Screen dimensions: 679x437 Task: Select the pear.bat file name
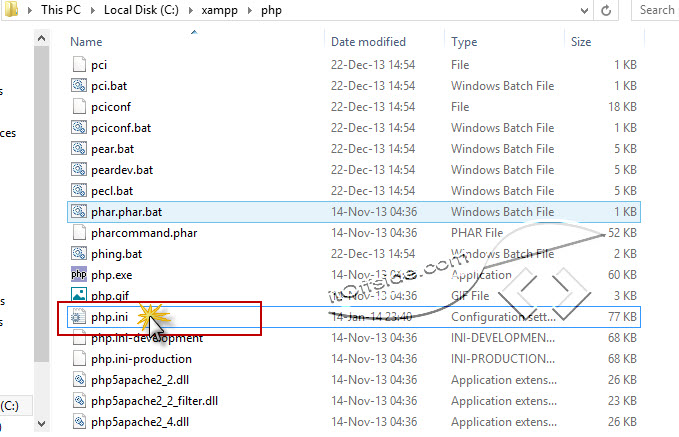[x=113, y=149]
